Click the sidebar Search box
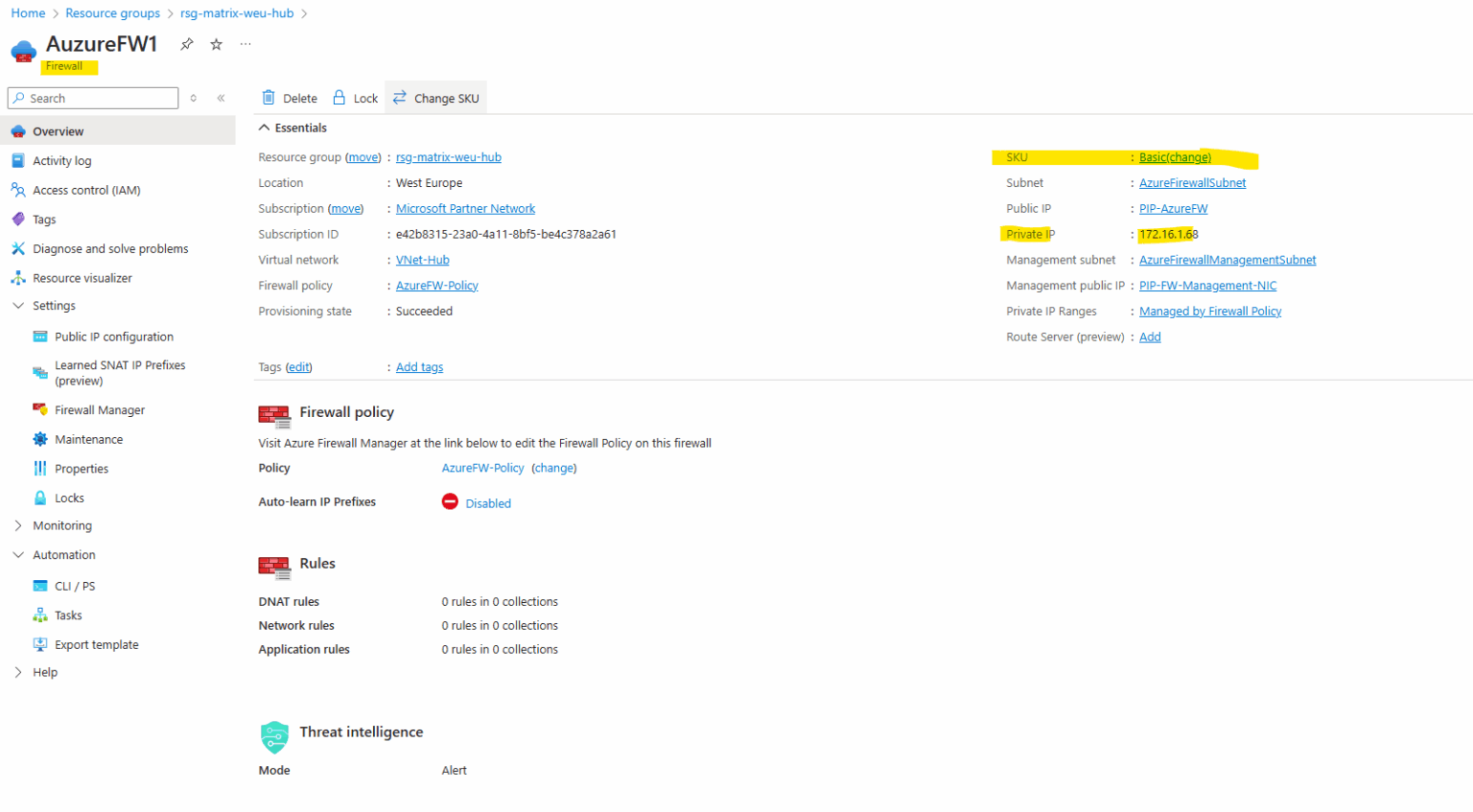This screenshot has width=1473, height=812. [x=92, y=97]
